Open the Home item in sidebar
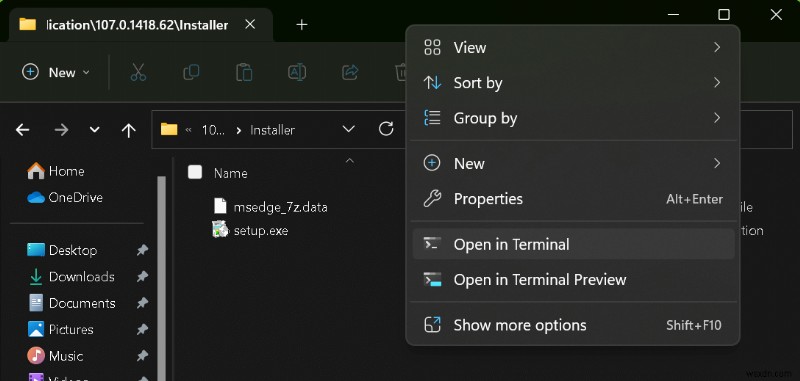This screenshot has height=381, width=800. [x=56, y=171]
